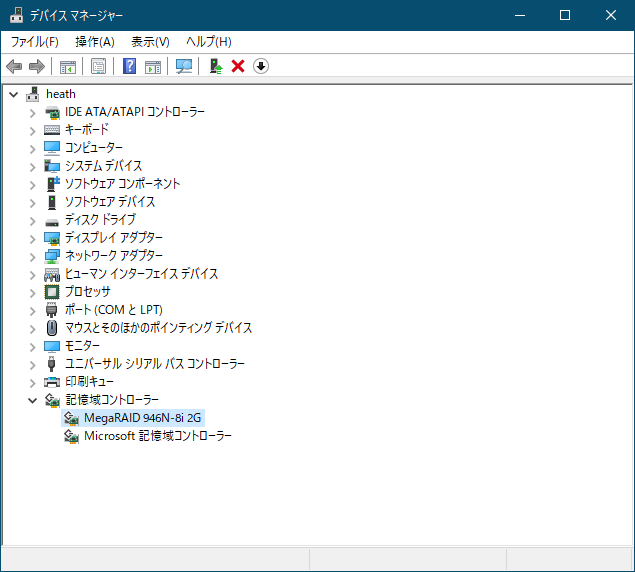635x572 pixels.
Task: Click the IDE ATA/ATAPI controller category icon
Action: pyautogui.click(x=52, y=112)
